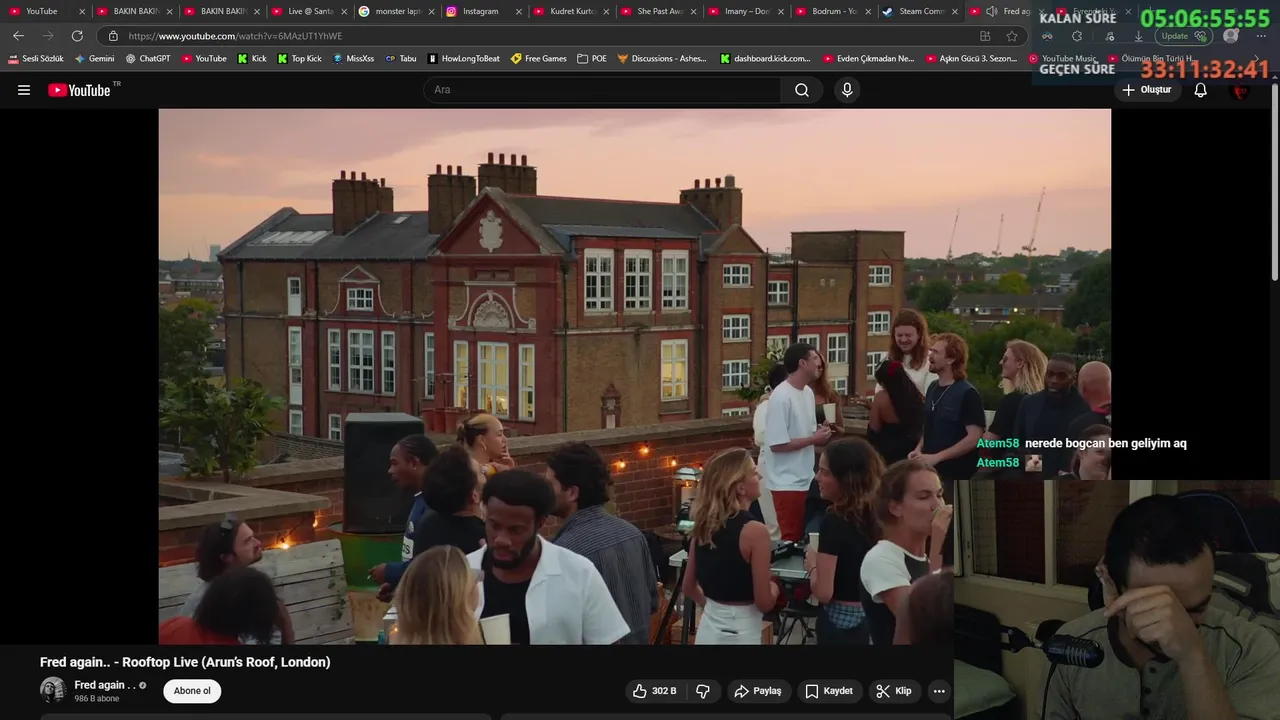
Task: Open the Top Kick bookmark
Action: [x=299, y=59]
